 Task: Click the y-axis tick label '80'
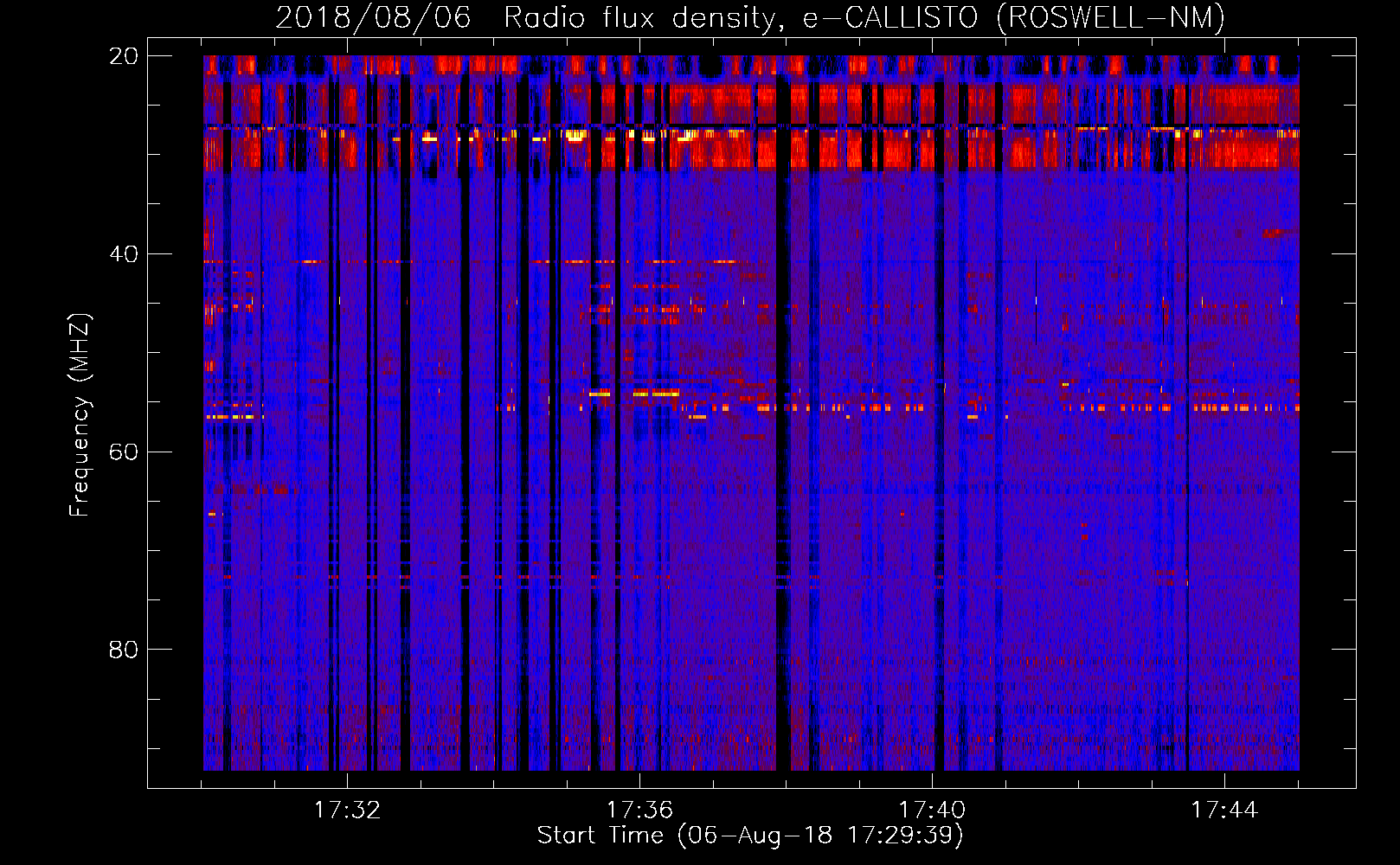point(123,650)
